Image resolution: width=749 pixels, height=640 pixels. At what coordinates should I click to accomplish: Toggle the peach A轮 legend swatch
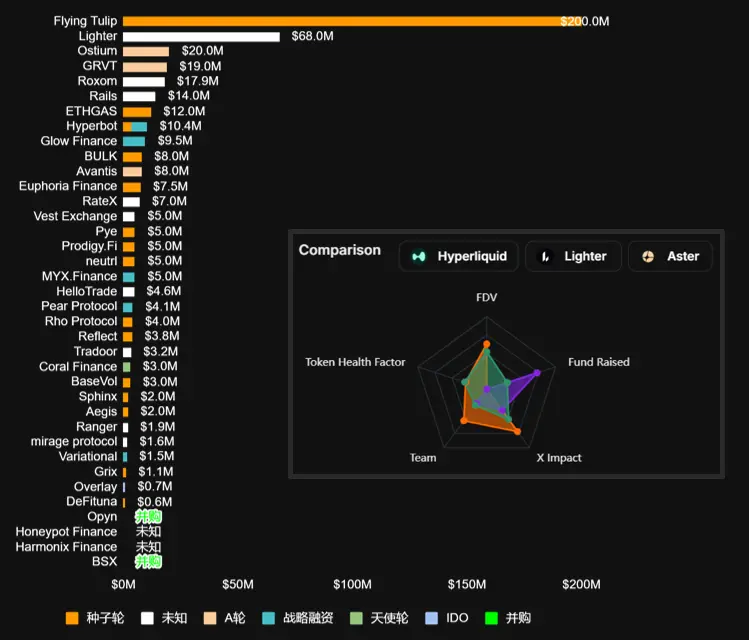coord(210,618)
